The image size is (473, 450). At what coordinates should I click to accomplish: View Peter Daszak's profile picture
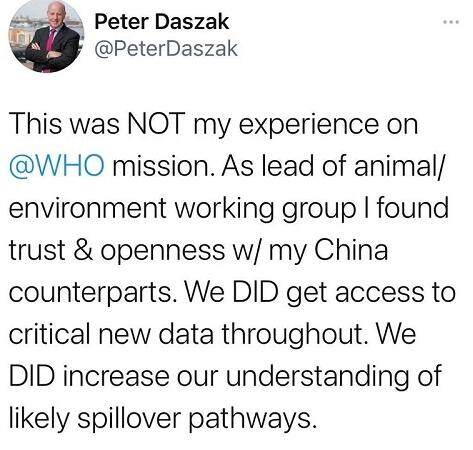click(46, 35)
